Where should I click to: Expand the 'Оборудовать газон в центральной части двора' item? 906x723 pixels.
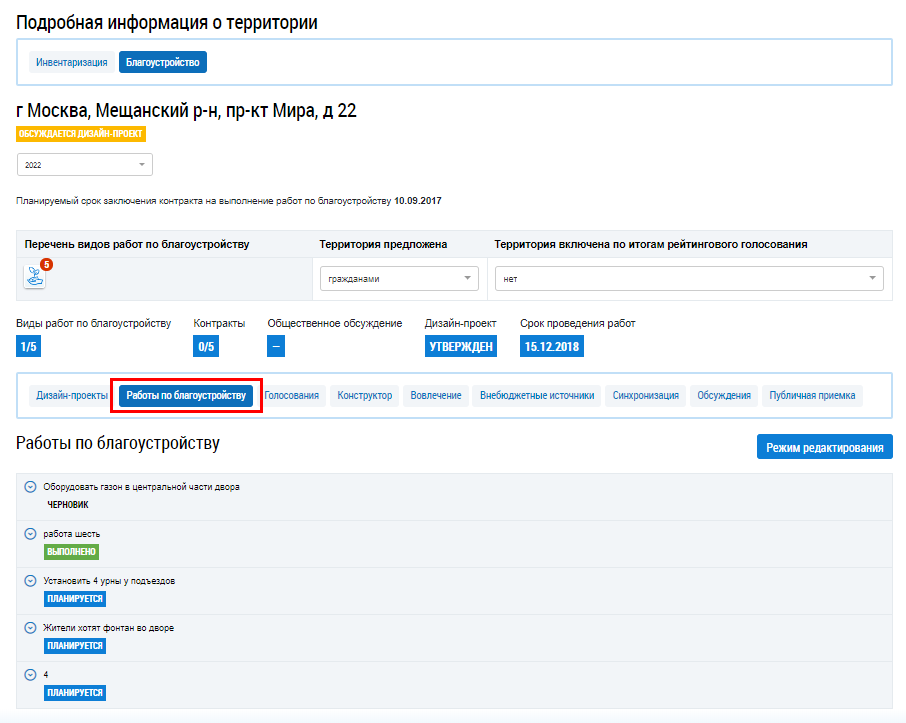[x=30, y=487]
